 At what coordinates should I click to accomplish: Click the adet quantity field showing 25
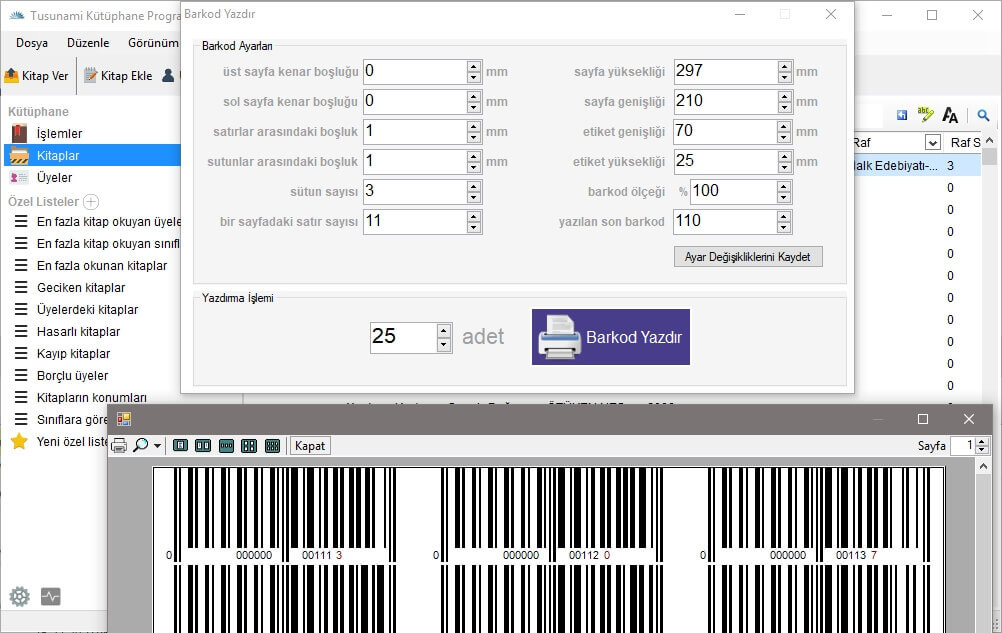click(404, 337)
